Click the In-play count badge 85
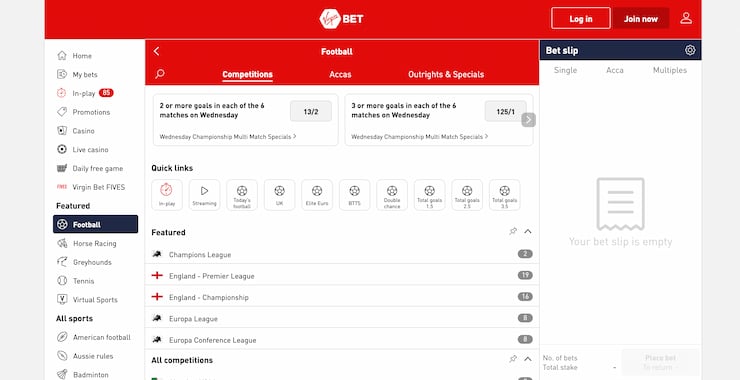The image size is (740, 380). pos(106,93)
